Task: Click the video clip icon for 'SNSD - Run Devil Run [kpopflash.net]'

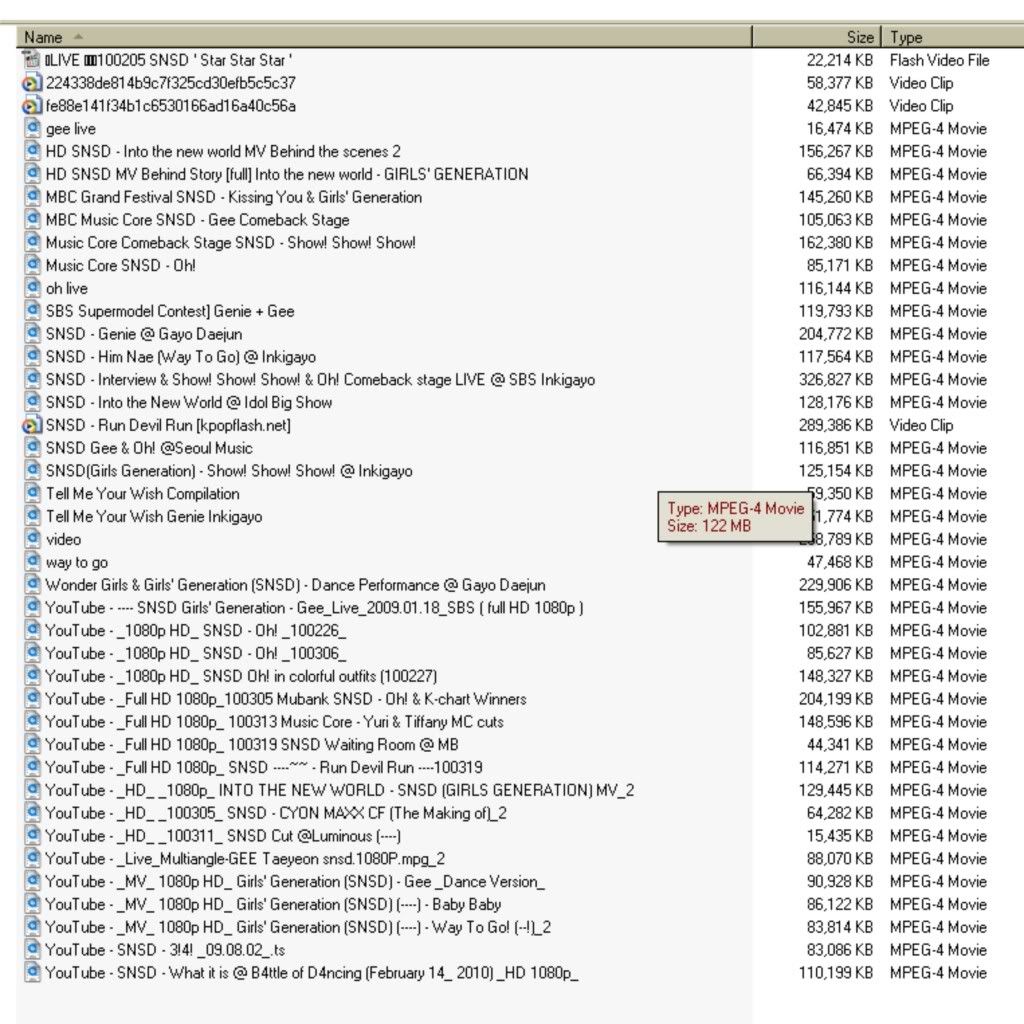Action: pyautogui.click(x=32, y=425)
